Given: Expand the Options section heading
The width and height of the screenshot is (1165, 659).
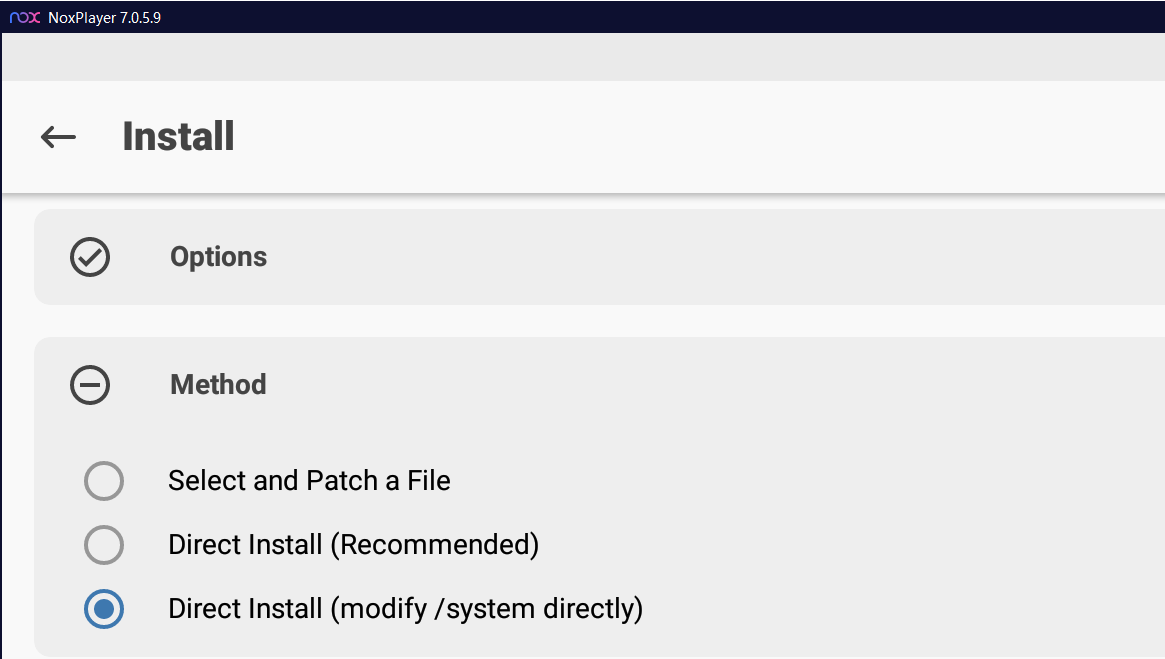Looking at the screenshot, I should (x=218, y=257).
